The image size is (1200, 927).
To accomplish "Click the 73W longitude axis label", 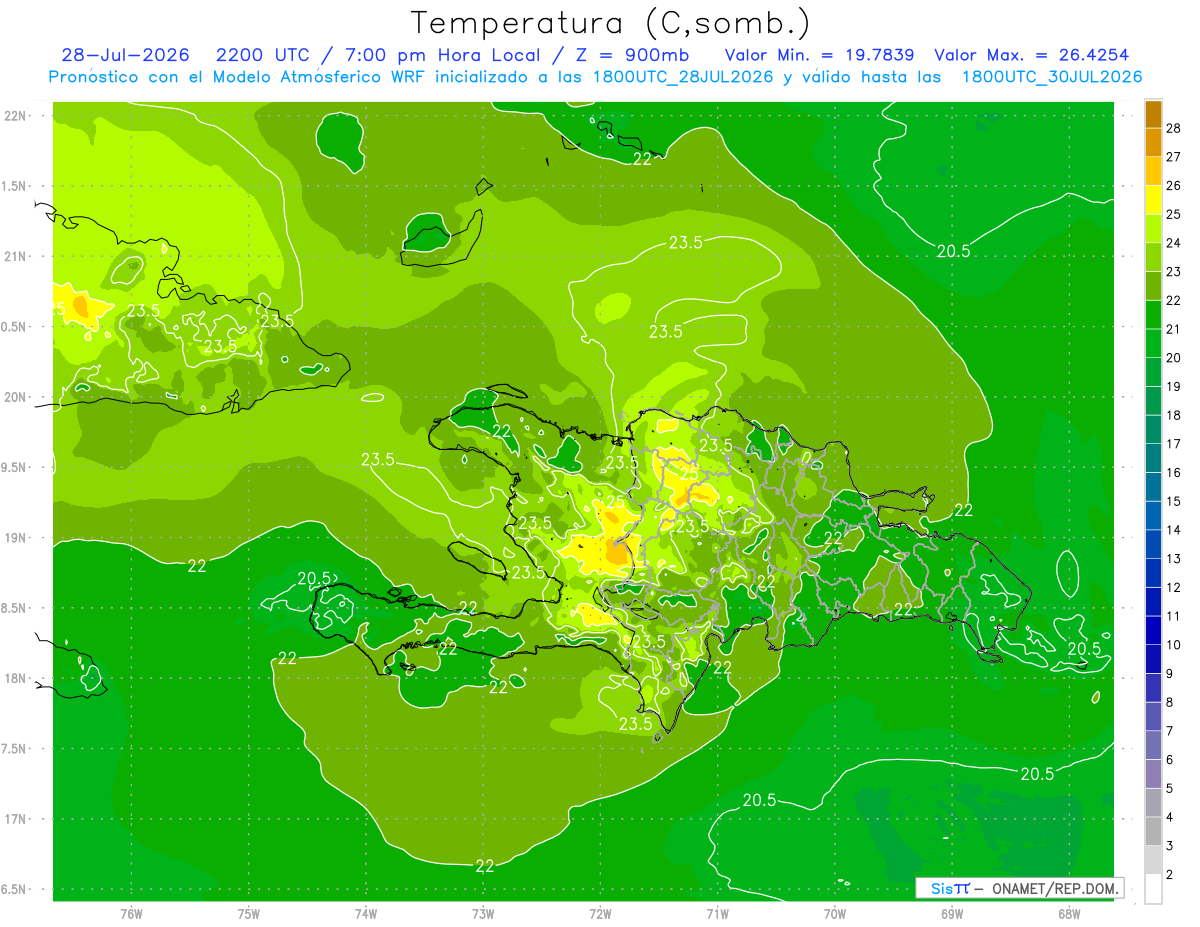I will (x=483, y=913).
